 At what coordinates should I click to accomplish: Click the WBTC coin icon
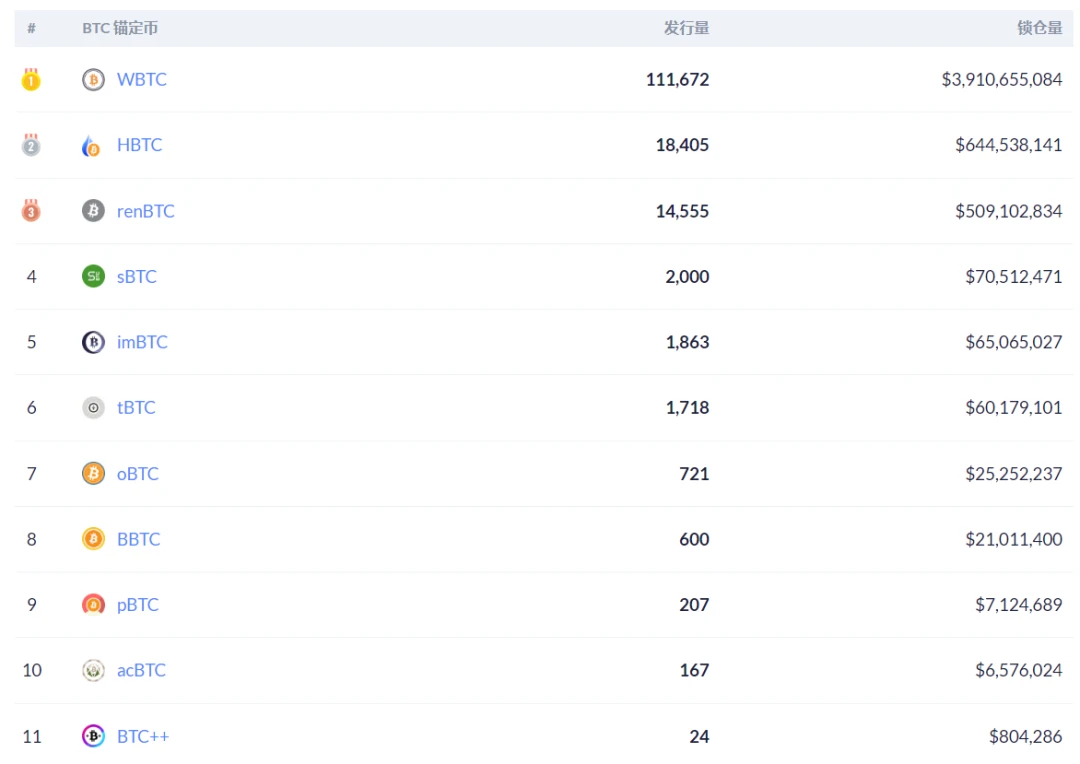[x=94, y=80]
